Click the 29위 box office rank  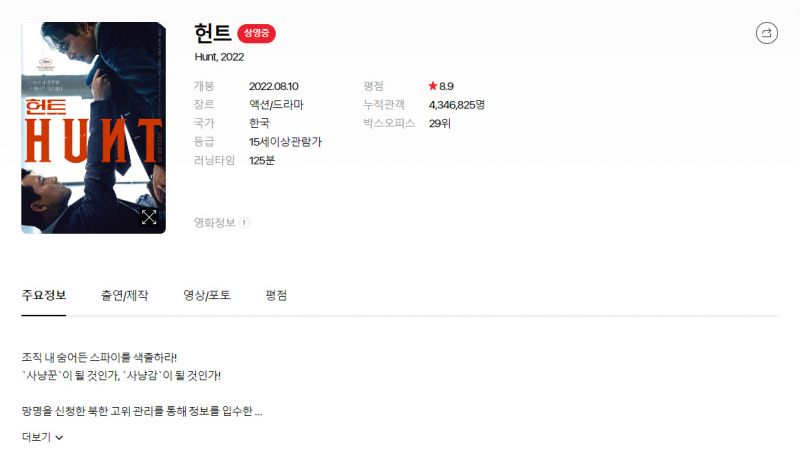point(439,123)
